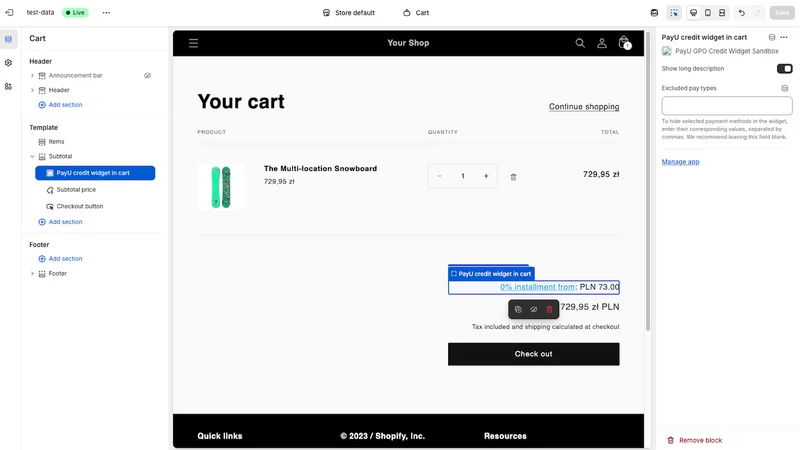Collapse the Subtotal section
Image resolution: width=800 pixels, height=450 pixels.
coord(32,157)
